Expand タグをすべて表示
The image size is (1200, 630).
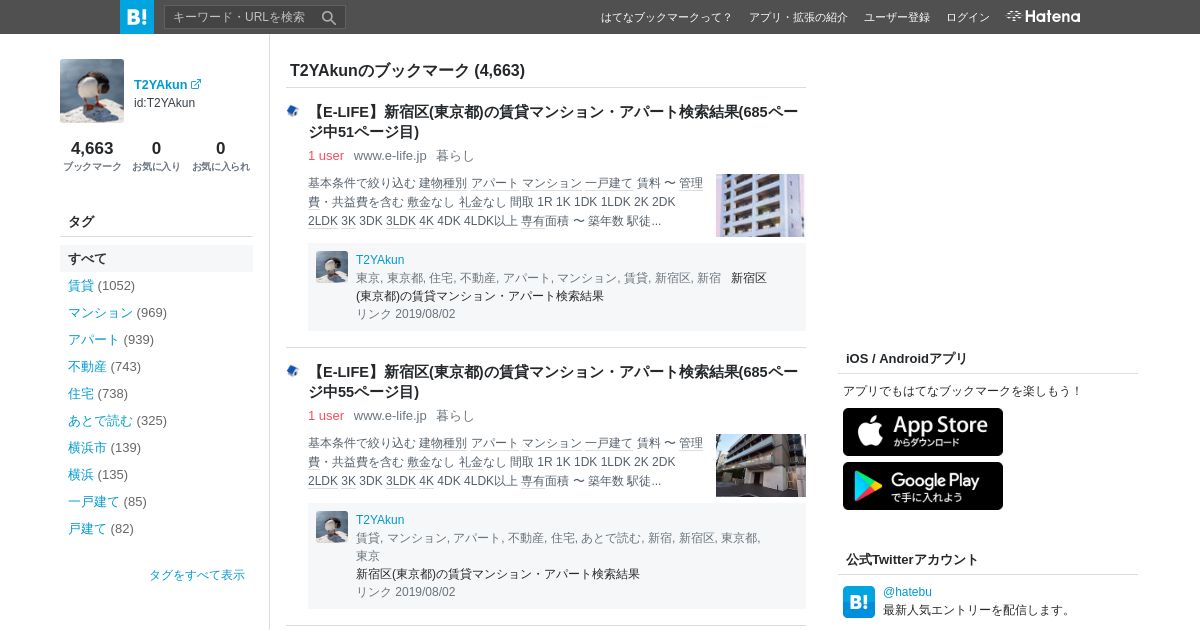coord(197,575)
